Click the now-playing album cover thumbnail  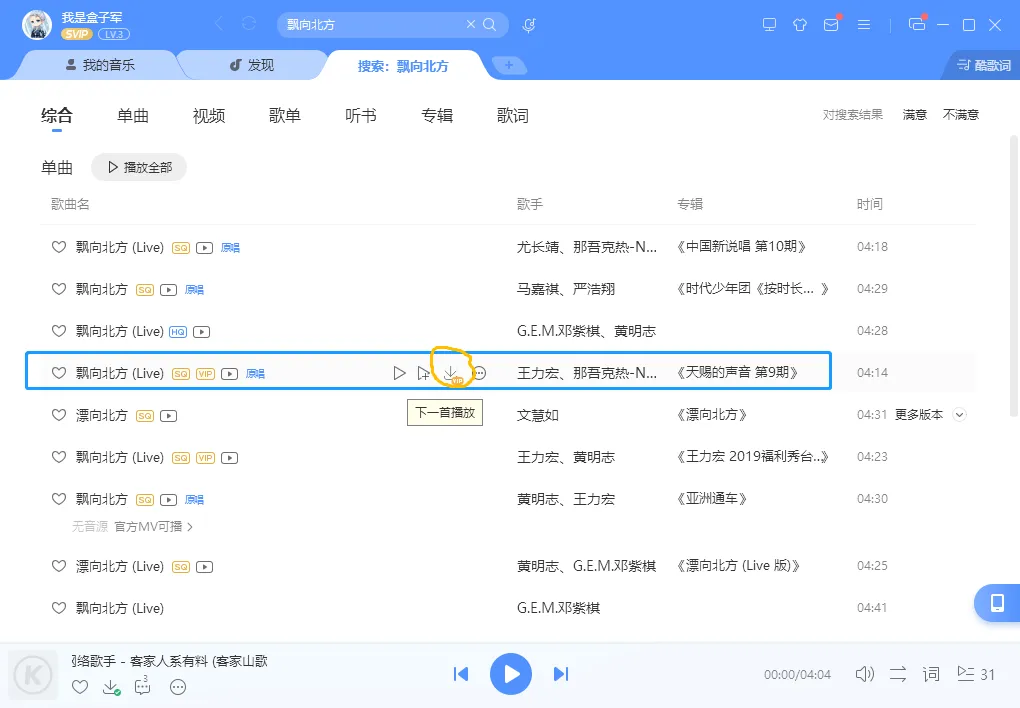33,675
